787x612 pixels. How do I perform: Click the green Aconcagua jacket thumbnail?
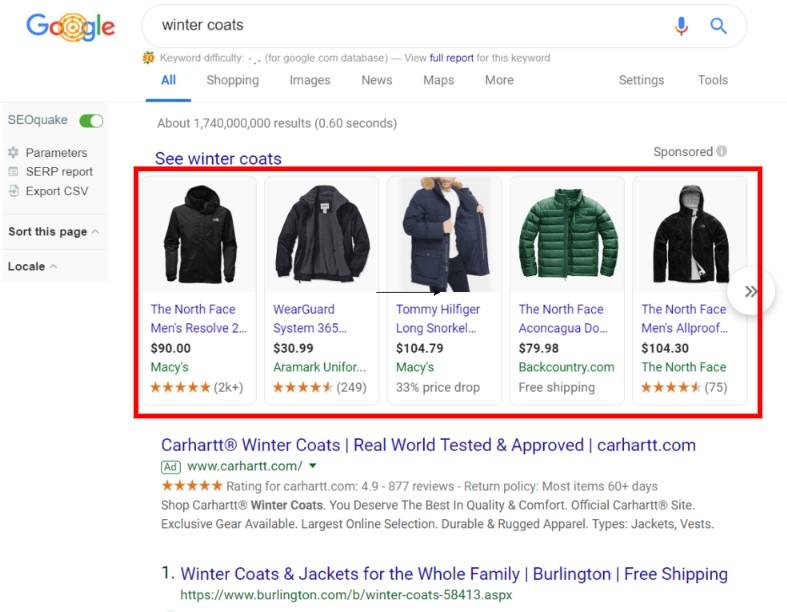pos(567,235)
